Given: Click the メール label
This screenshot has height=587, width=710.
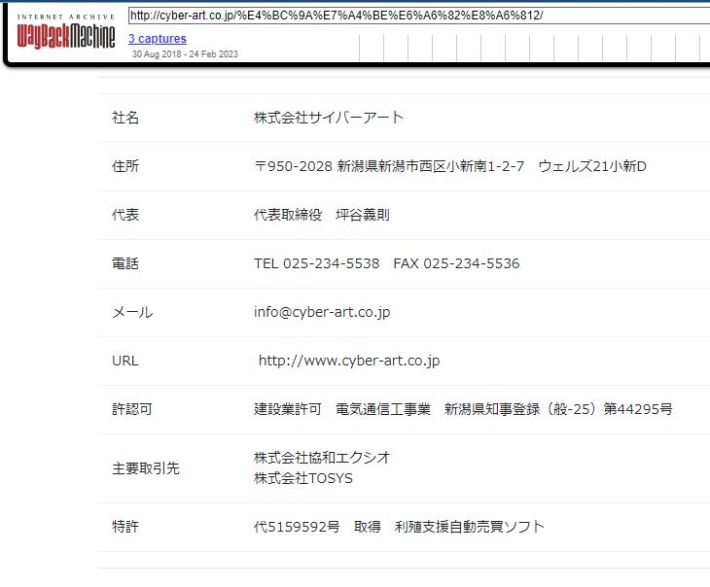Looking at the screenshot, I should [132, 312].
